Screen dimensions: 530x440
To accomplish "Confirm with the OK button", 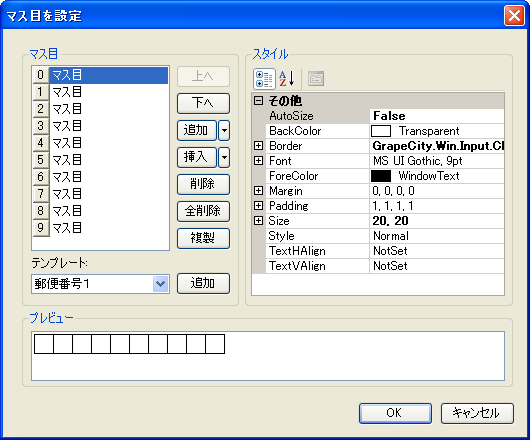I will (x=395, y=413).
